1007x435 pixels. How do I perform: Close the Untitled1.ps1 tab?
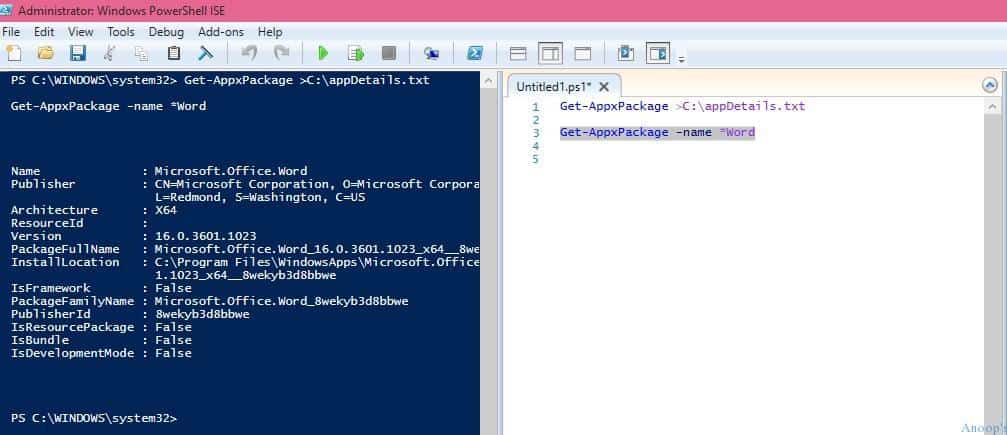pyautogui.click(x=604, y=87)
